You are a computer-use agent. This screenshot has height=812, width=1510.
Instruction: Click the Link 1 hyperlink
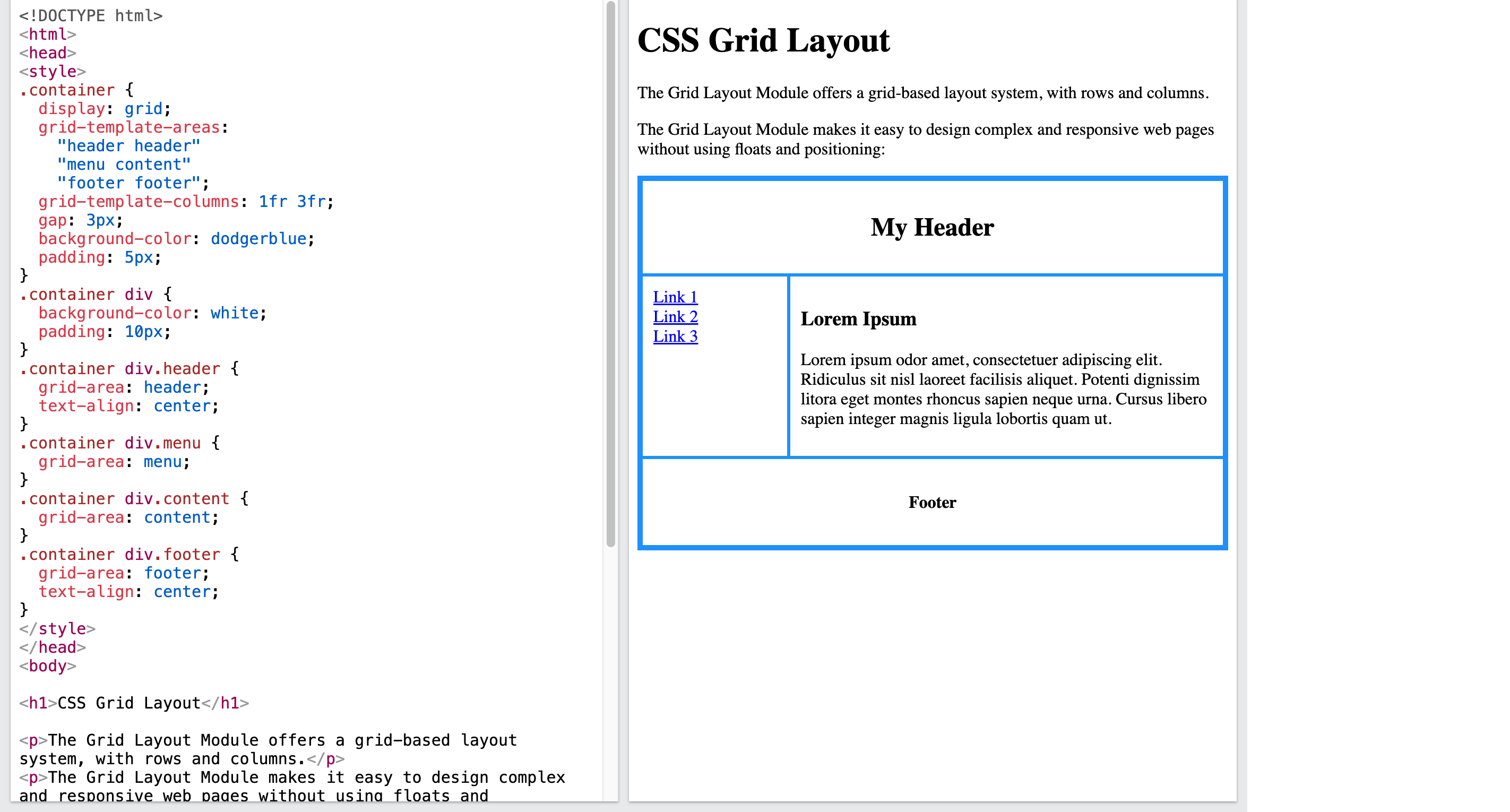click(675, 297)
